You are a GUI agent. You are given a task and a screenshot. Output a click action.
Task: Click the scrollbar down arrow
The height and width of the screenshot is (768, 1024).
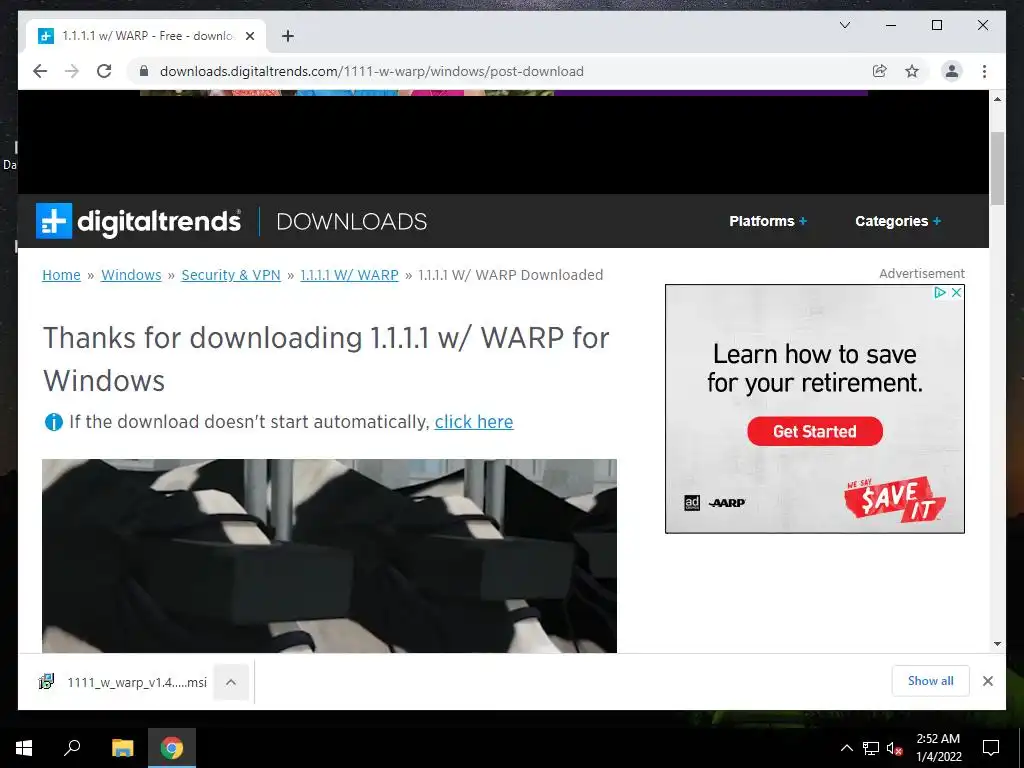(997, 644)
